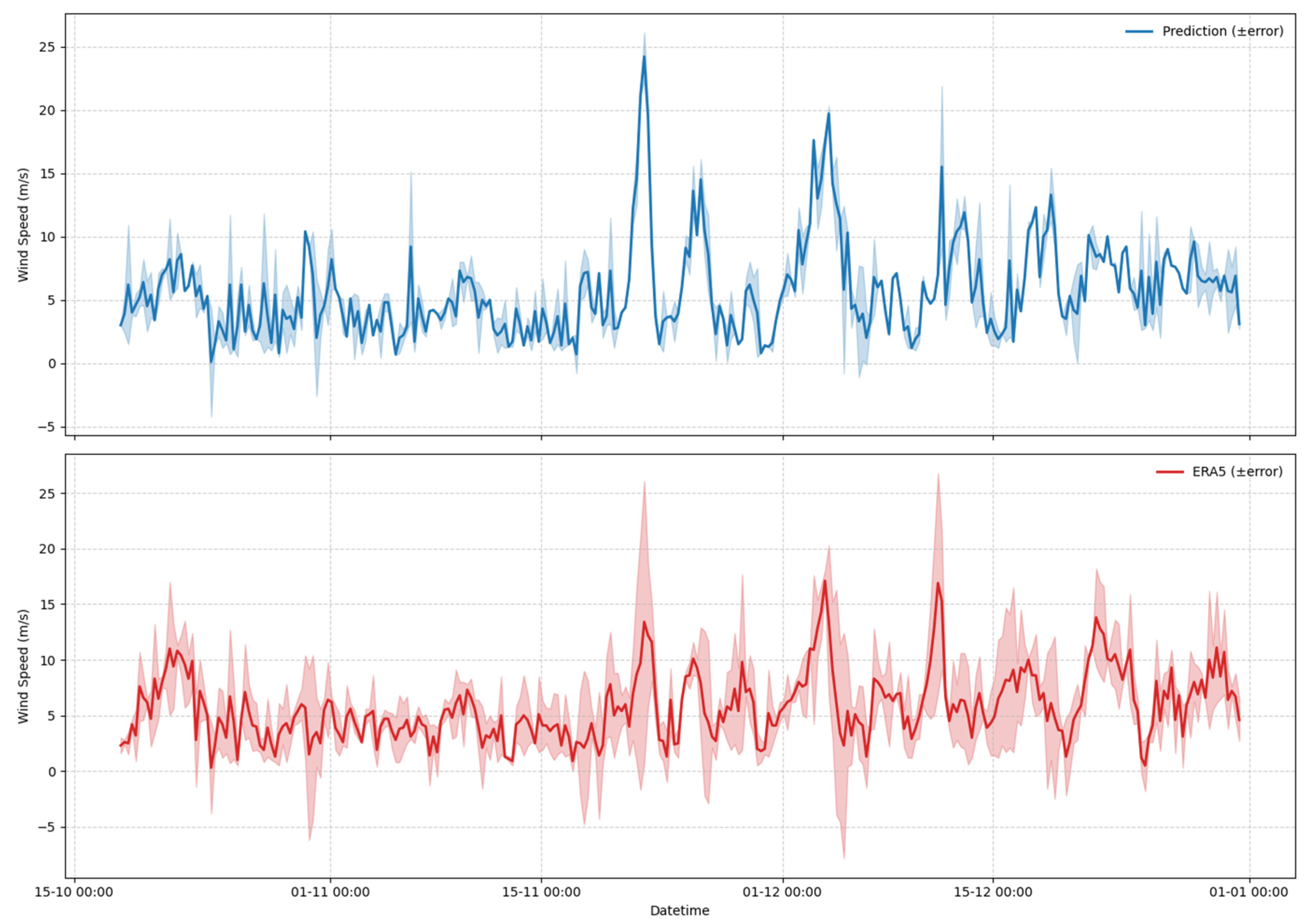1305x924 pixels.
Task: Click the top chart's 'Wind Speed (m/s)' axis title
Action: [x=23, y=225]
